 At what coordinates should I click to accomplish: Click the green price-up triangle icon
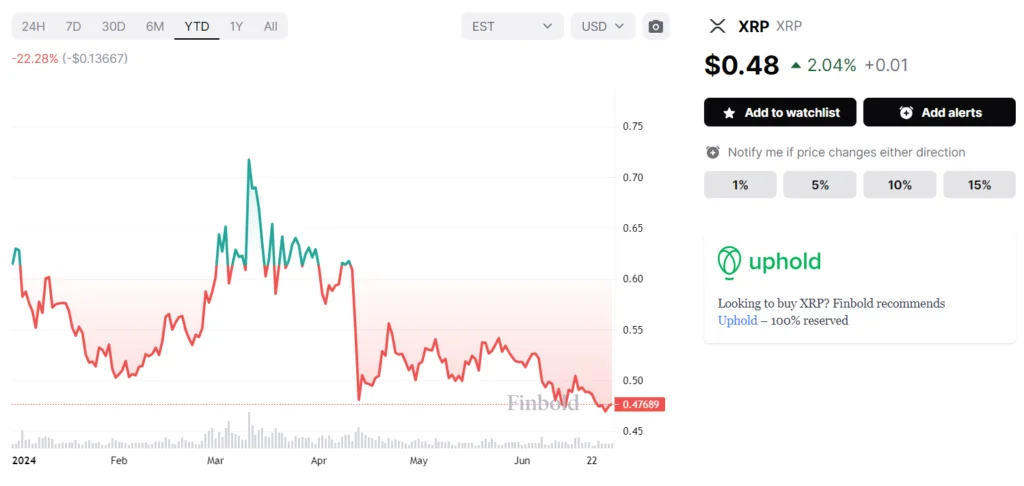point(795,65)
